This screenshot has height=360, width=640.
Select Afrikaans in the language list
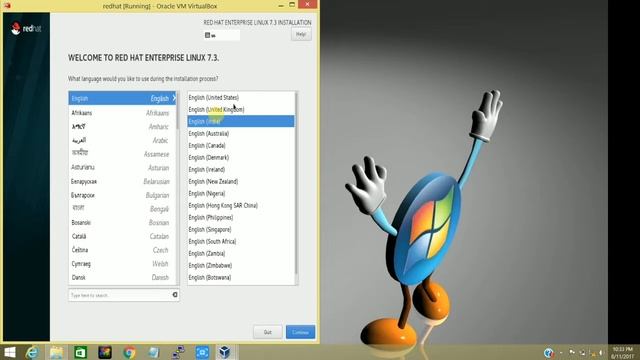[x=122, y=113]
